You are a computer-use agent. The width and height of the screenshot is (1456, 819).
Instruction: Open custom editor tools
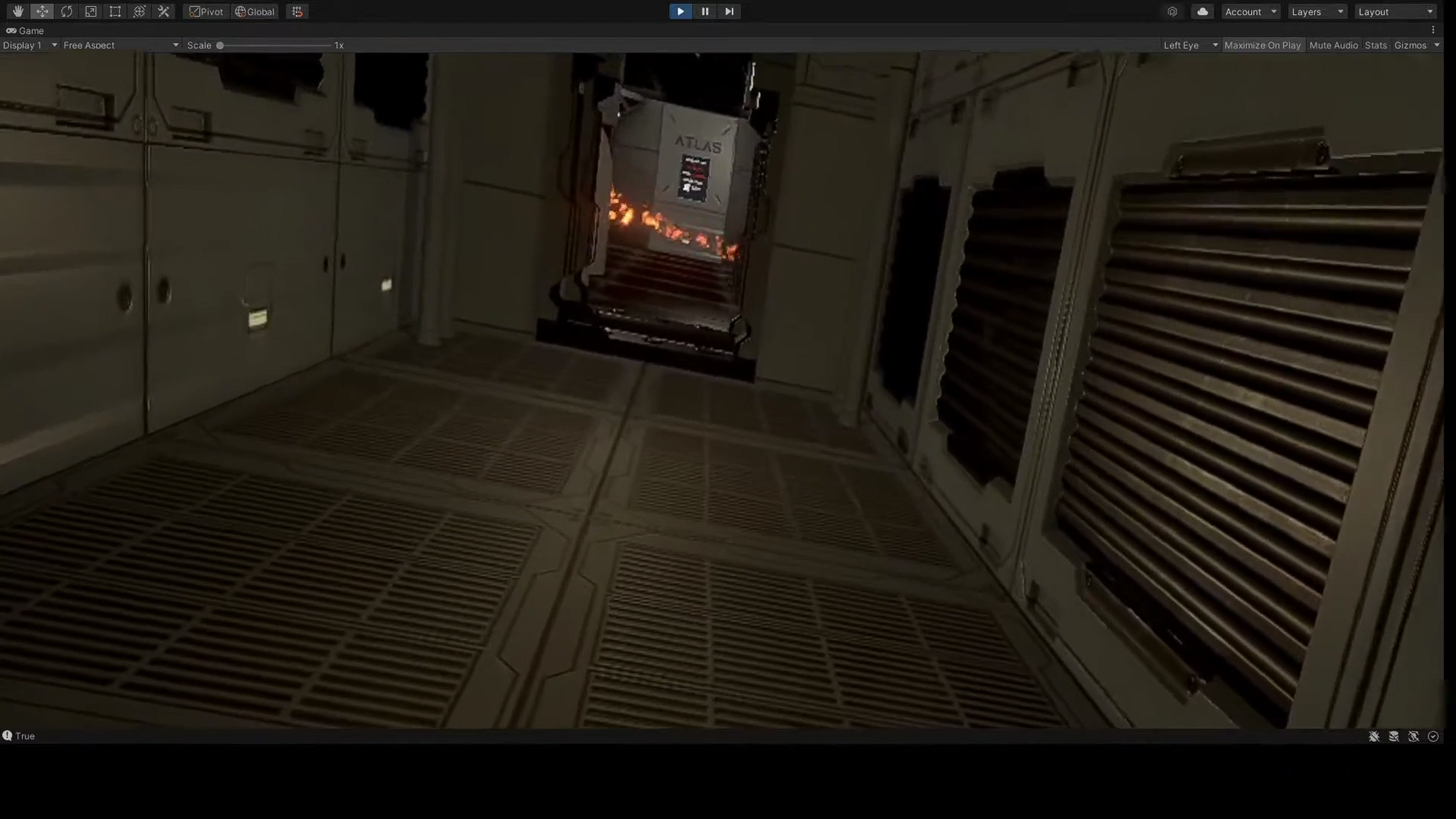pos(164,11)
